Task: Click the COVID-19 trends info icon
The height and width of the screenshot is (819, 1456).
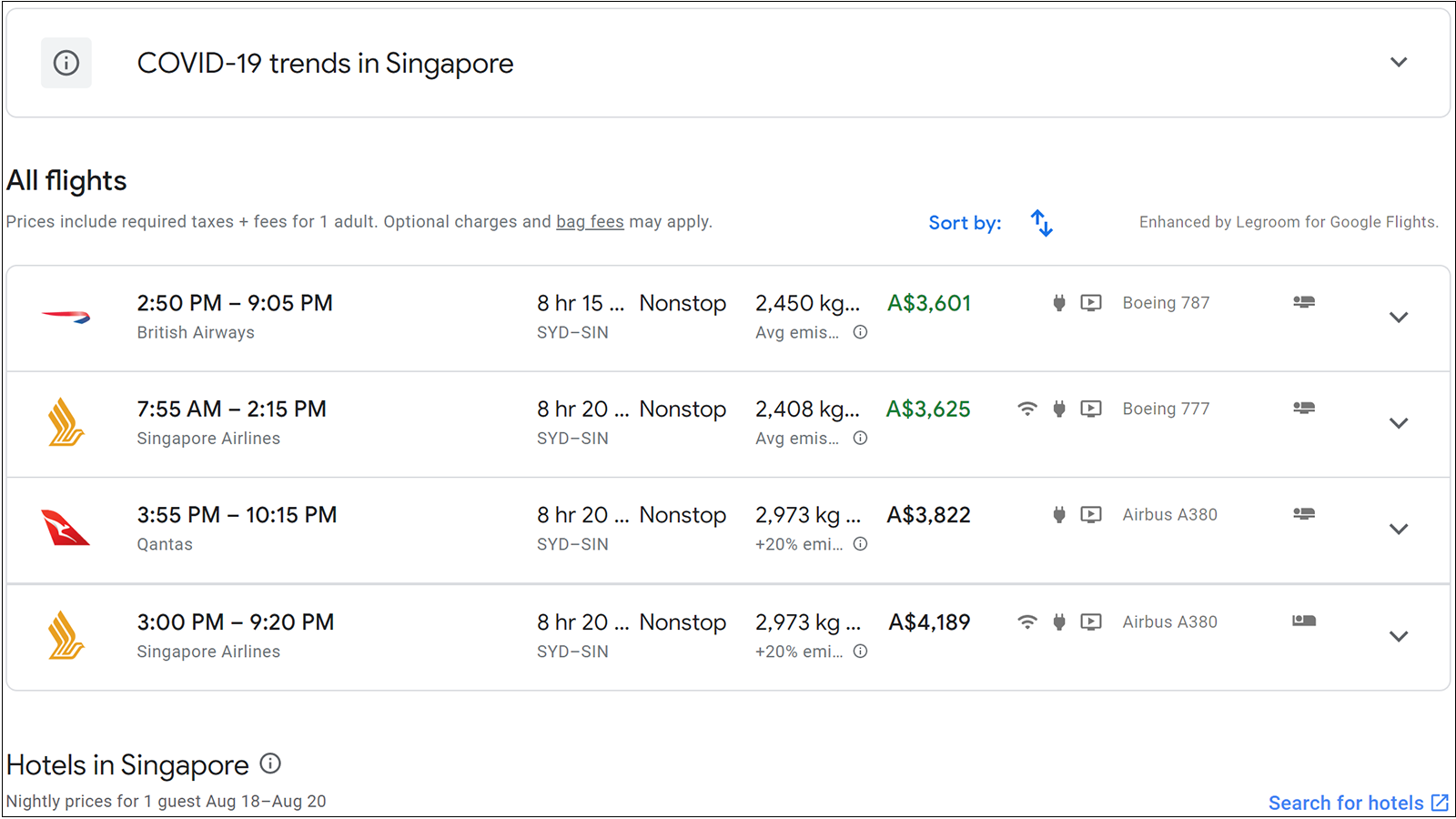Action: pyautogui.click(x=66, y=63)
